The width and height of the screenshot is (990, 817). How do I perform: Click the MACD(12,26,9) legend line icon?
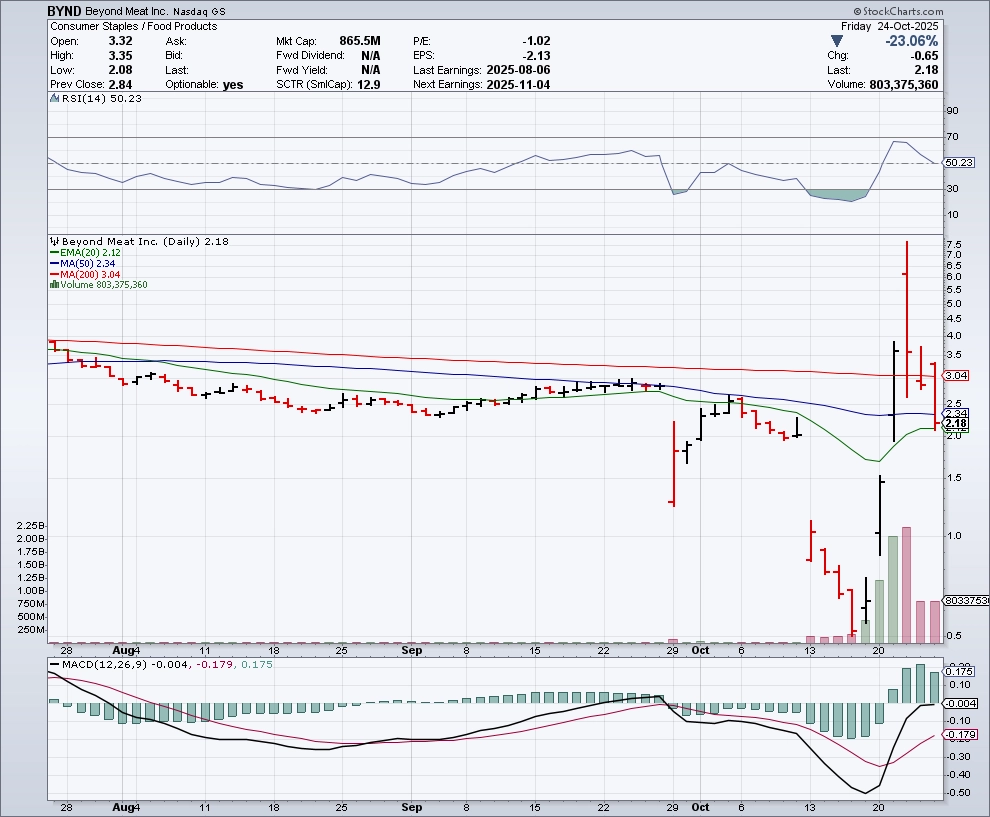pos(56,664)
